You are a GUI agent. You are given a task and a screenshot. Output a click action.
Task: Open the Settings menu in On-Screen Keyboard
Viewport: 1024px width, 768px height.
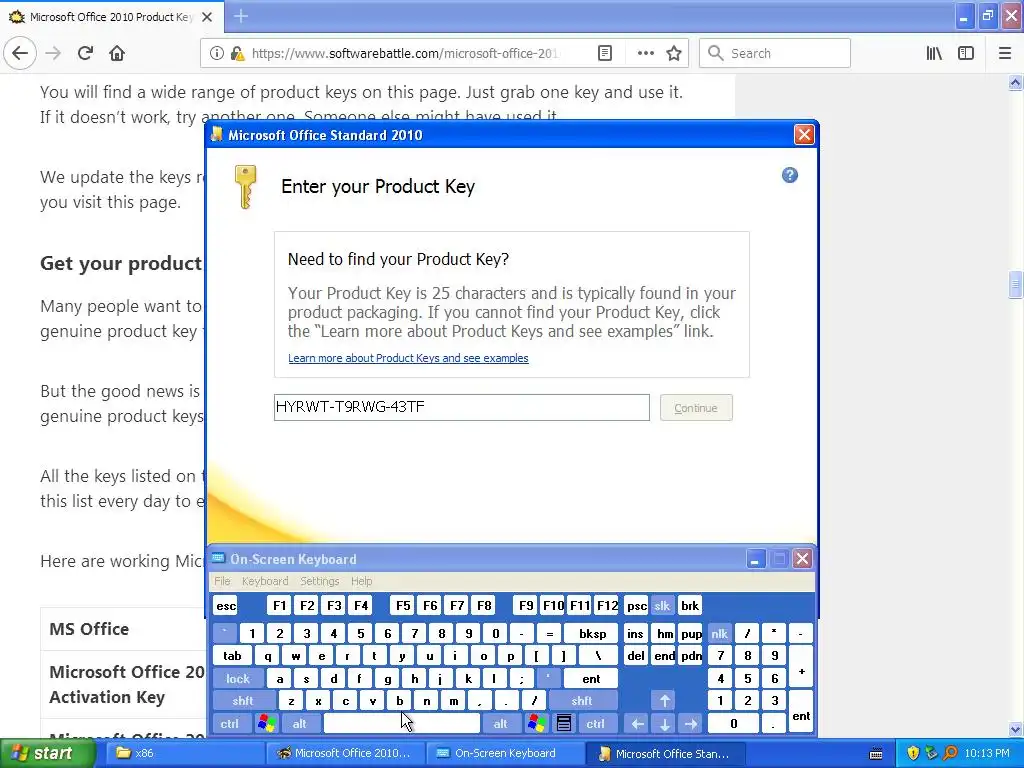pos(319,581)
